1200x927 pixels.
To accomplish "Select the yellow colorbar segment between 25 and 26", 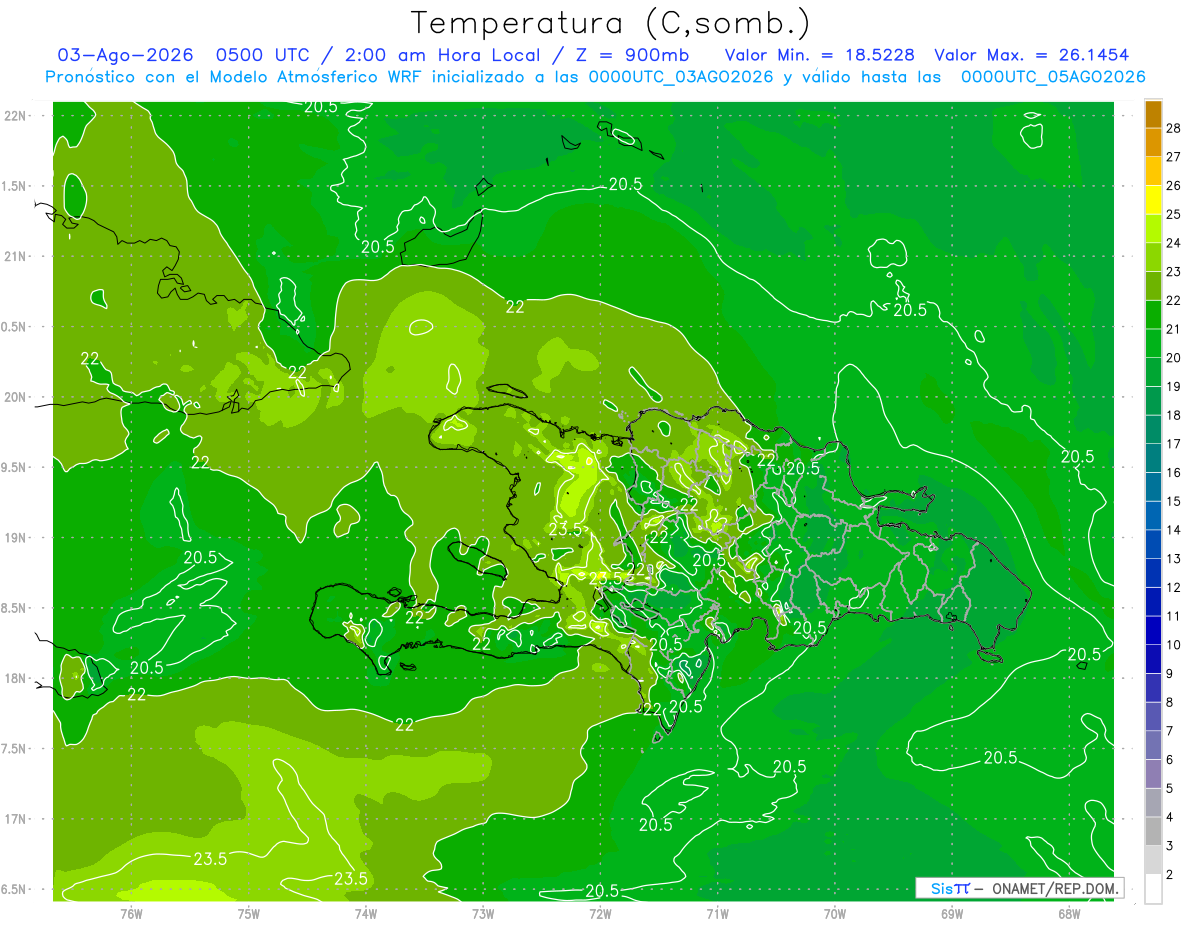I will pos(1153,200).
